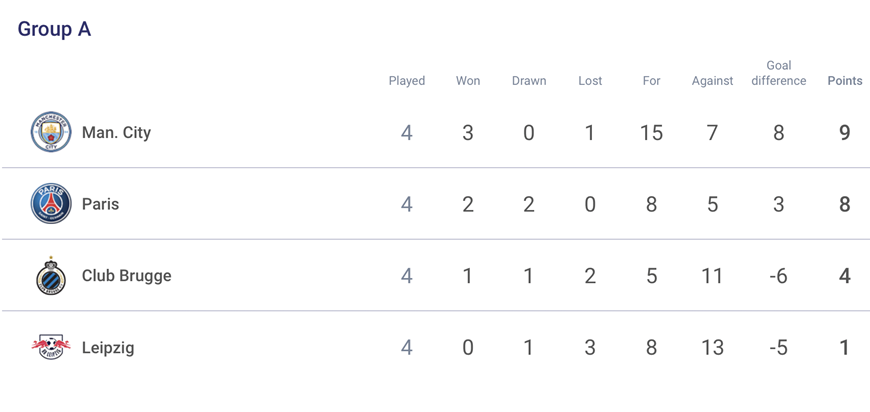
Task: Click the Played column header
Action: tap(407, 81)
